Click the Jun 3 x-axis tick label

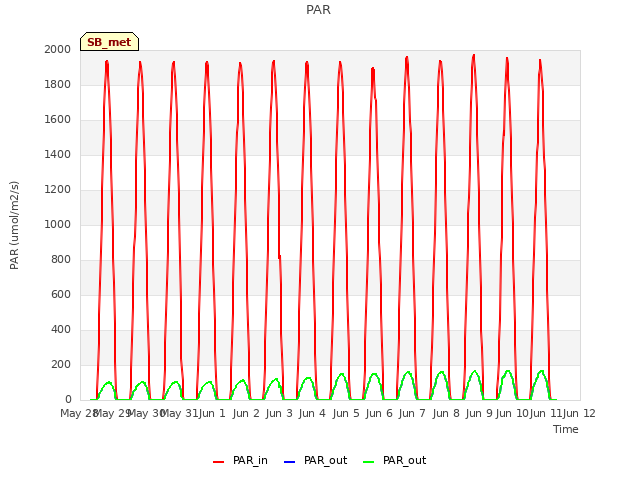pos(279,413)
